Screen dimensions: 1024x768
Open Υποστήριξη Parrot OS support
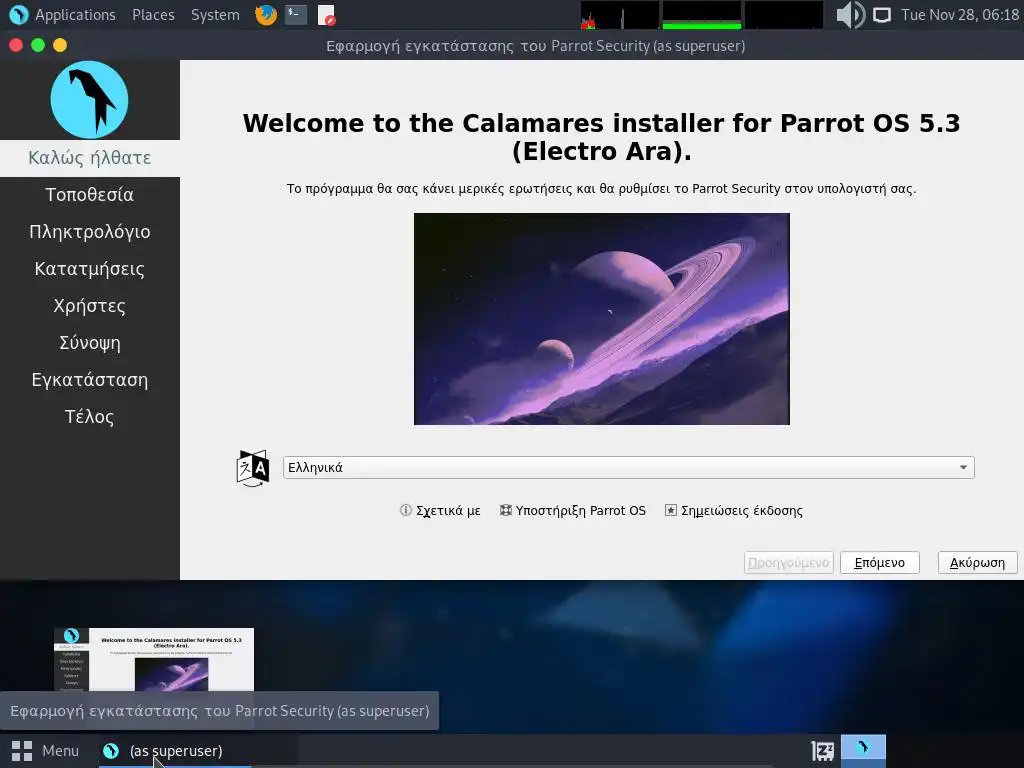tap(573, 511)
